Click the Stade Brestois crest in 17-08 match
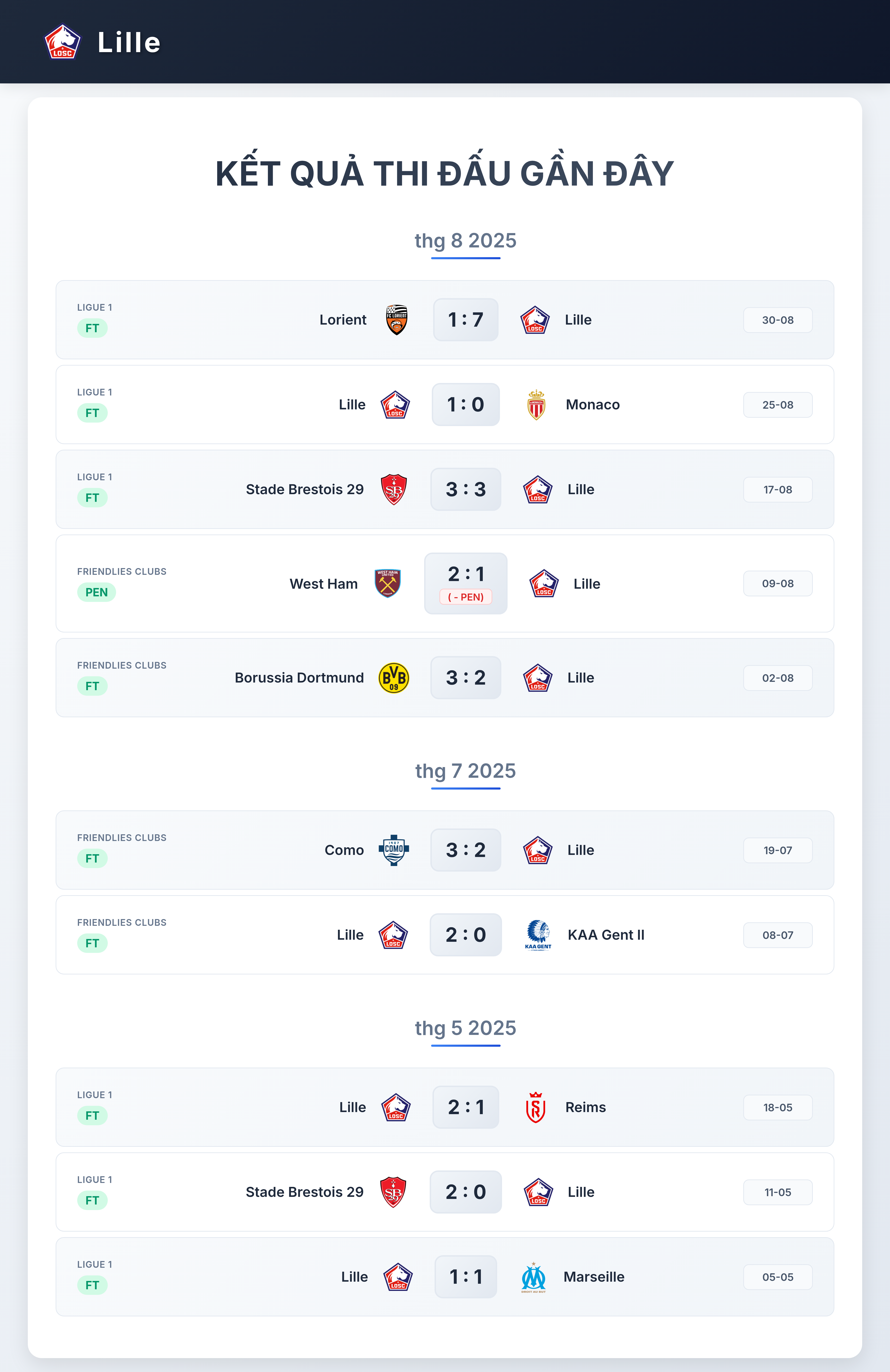890x1372 pixels. (394, 490)
